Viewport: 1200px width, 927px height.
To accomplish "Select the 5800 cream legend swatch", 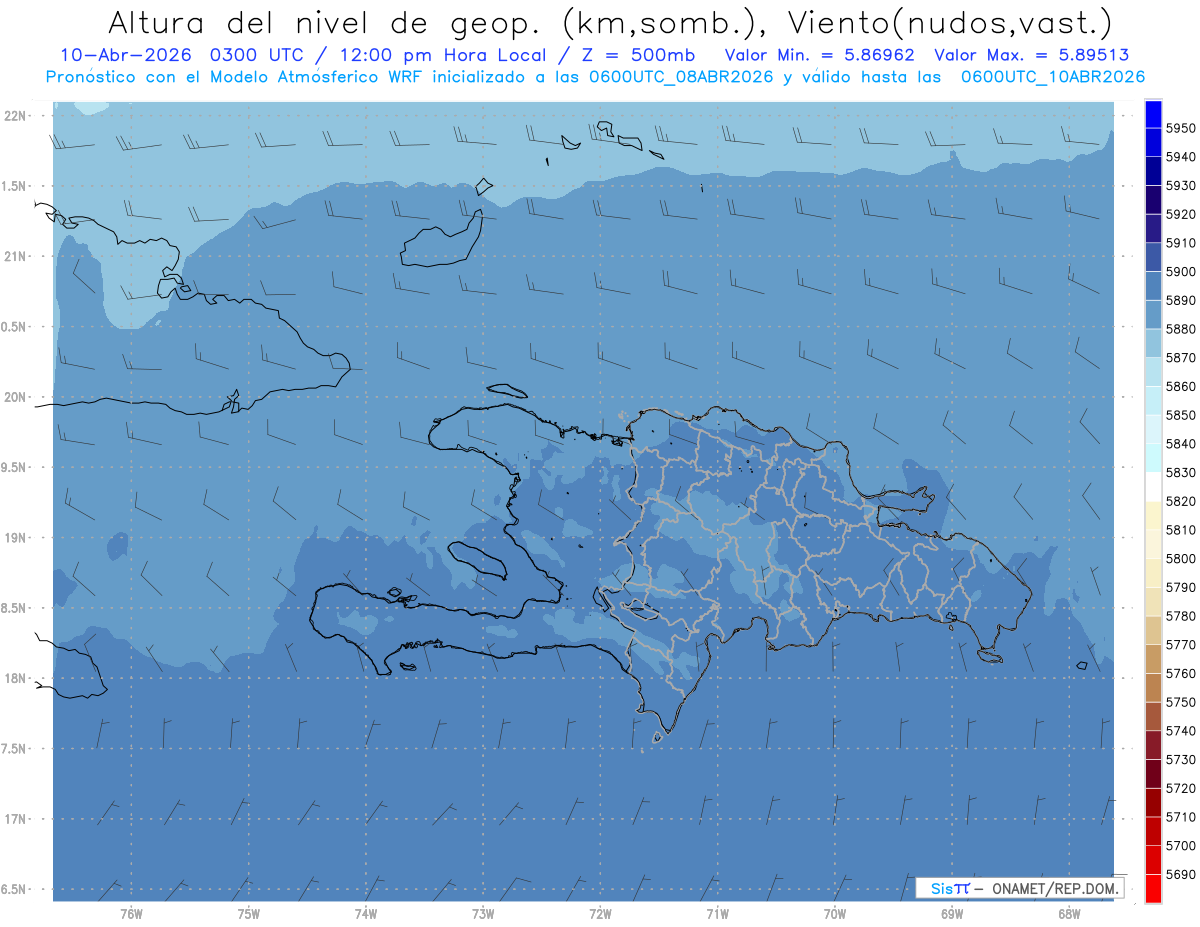I will [x=1153, y=544].
